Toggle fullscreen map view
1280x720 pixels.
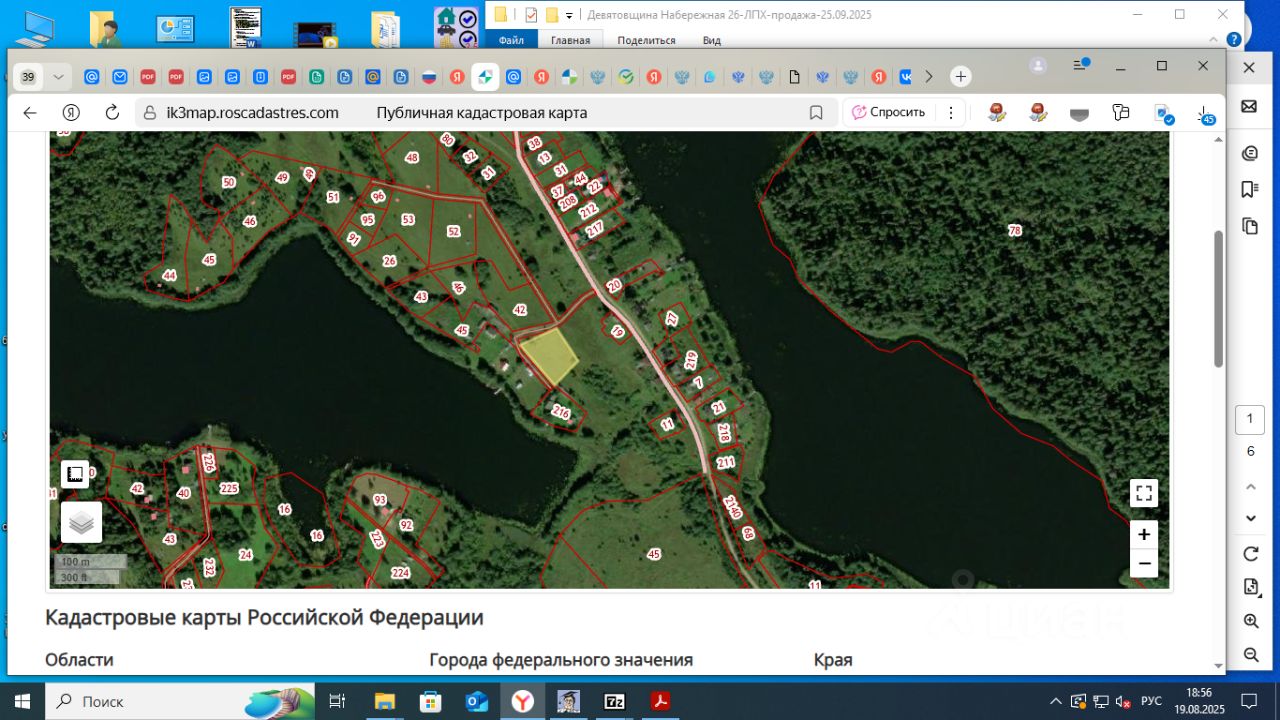coord(1144,493)
